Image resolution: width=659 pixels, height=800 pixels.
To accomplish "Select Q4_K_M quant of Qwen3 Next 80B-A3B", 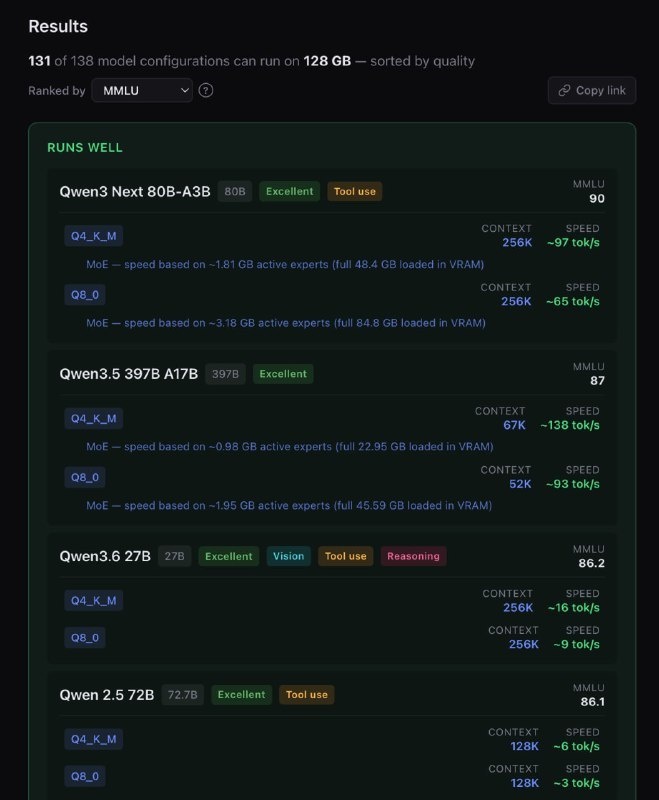I will coord(93,236).
